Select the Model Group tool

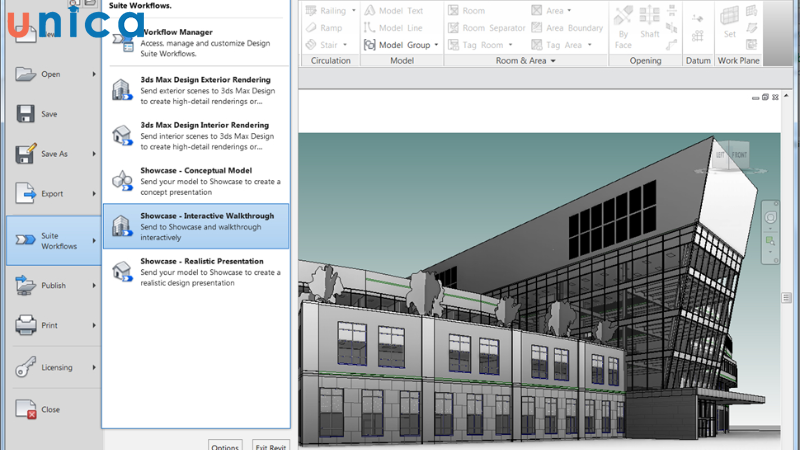[397, 45]
